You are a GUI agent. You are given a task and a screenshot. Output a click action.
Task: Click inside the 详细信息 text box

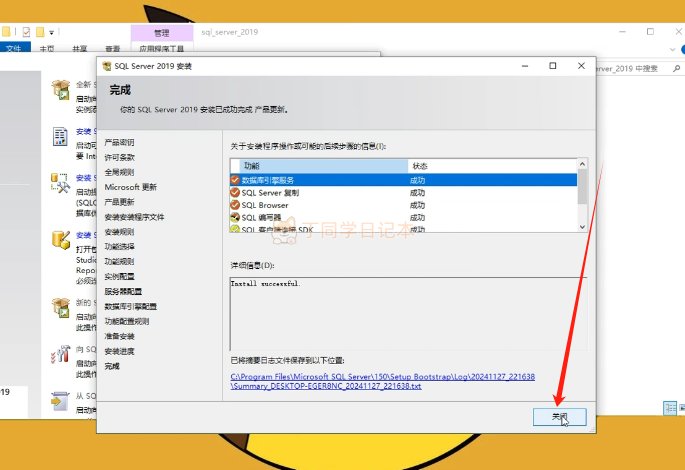click(x=408, y=314)
